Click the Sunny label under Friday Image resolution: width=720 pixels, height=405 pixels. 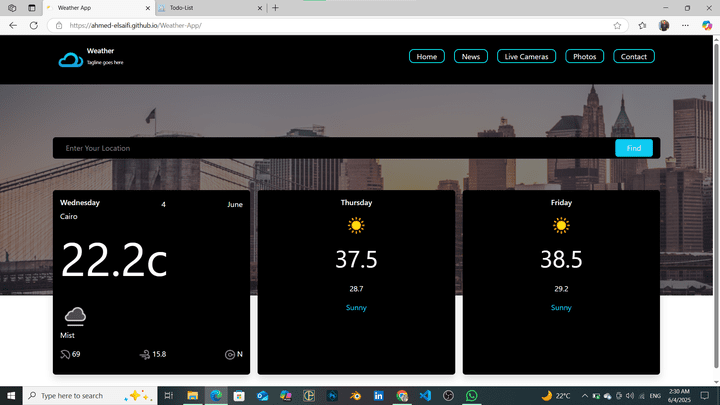tap(561, 308)
